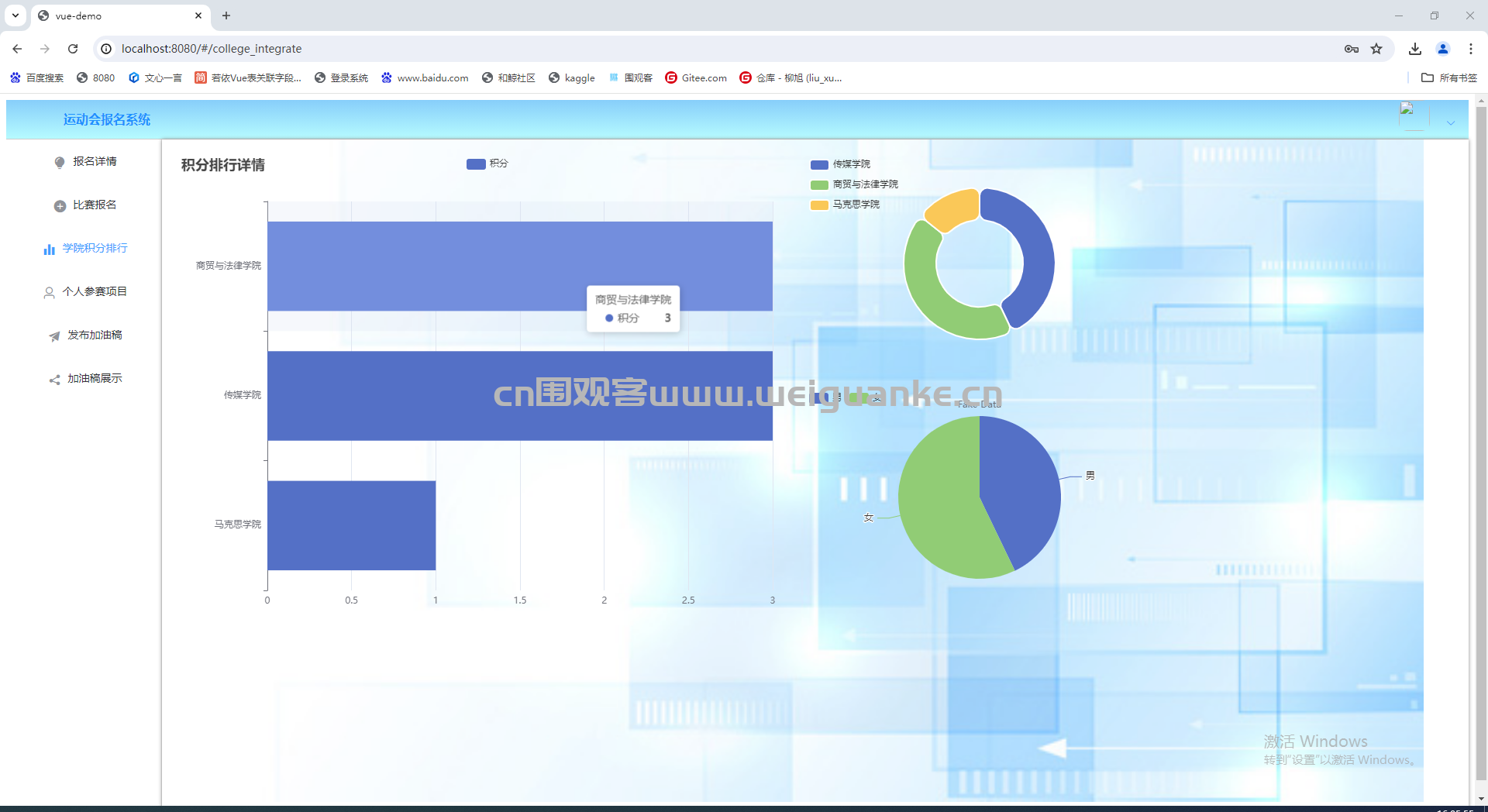The width and height of the screenshot is (1488, 812).
Task: Open Chrome three-dot menu
Action: pyautogui.click(x=1471, y=49)
